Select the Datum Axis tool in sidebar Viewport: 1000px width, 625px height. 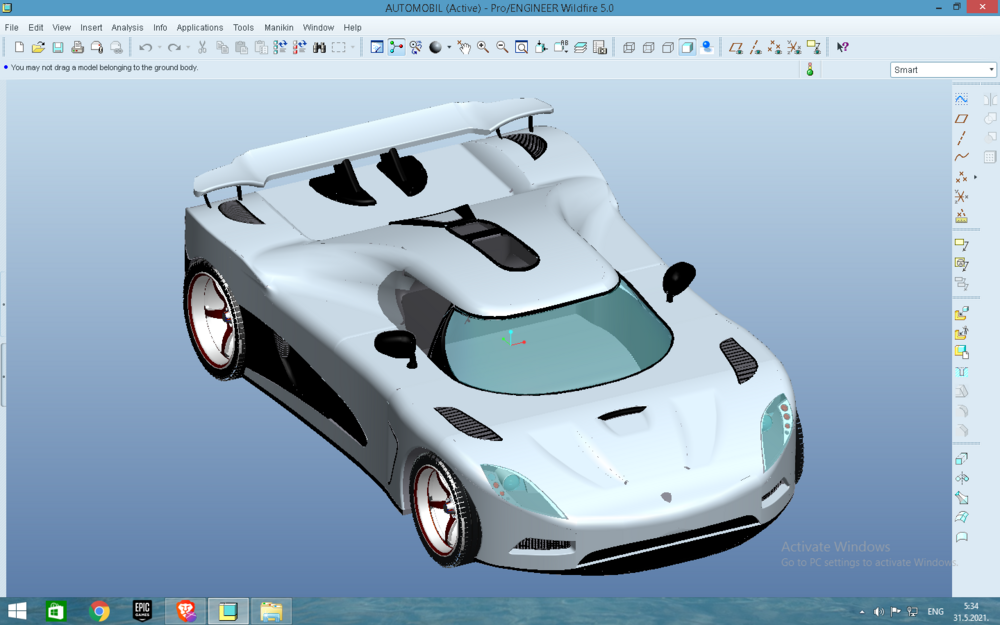(x=962, y=138)
